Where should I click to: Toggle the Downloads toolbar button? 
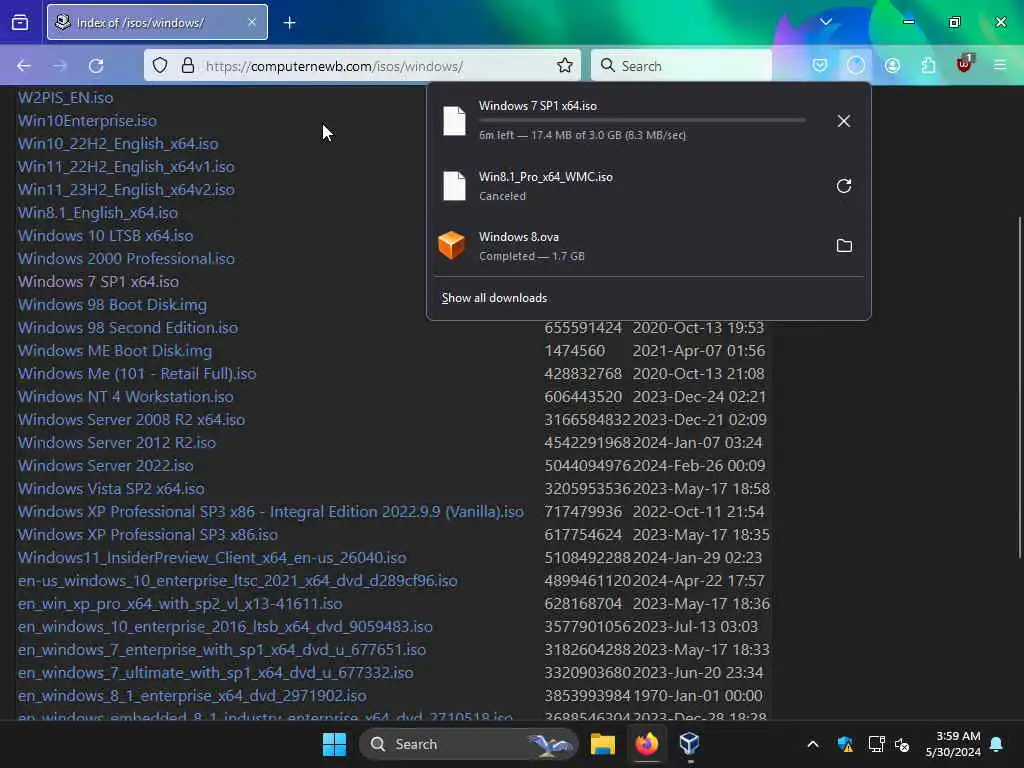856,65
